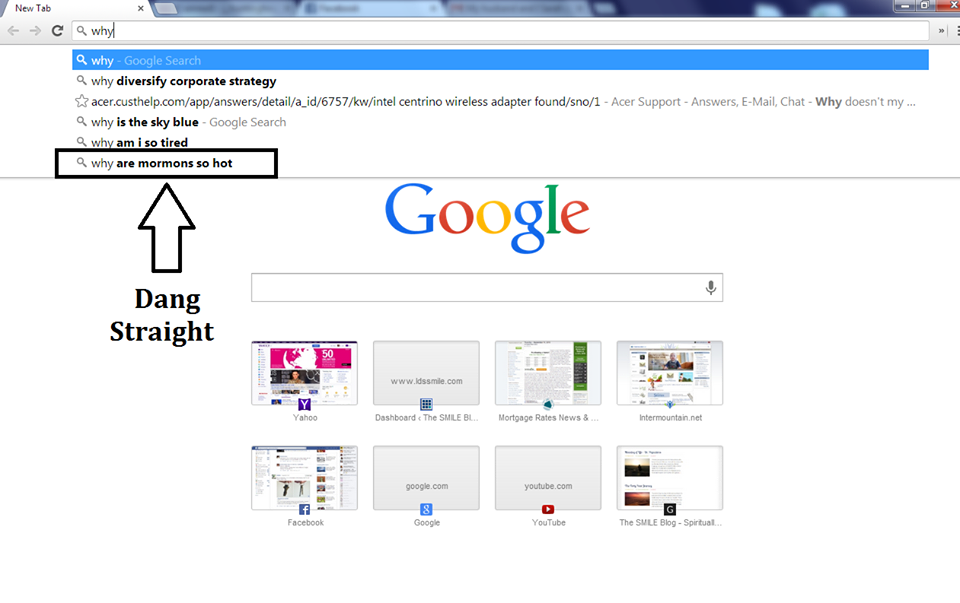The image size is (960, 603).
Task: Expand hidden toolbar items with chevron
Action: [942, 31]
